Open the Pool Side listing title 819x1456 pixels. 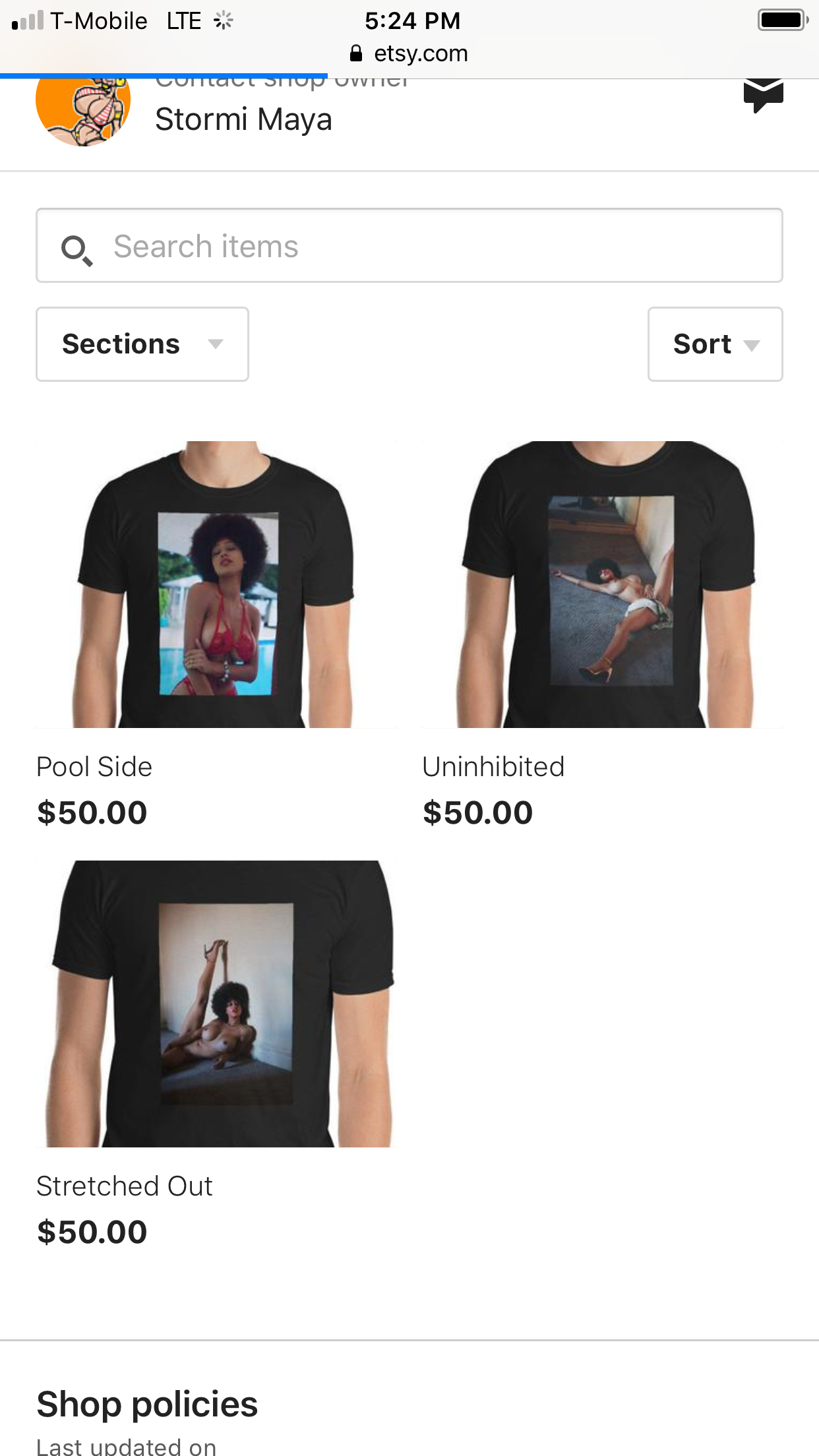(x=94, y=767)
